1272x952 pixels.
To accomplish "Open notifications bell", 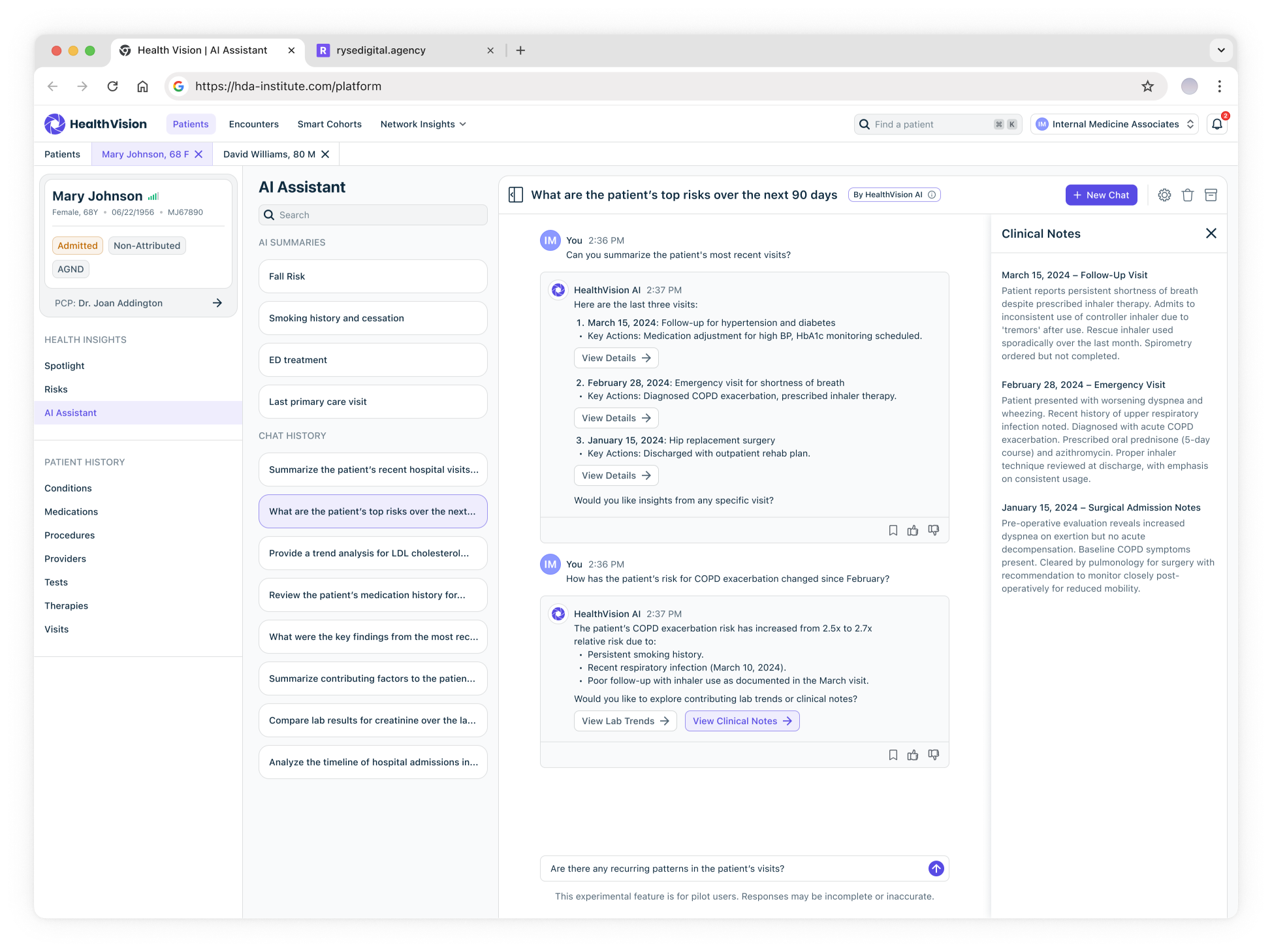I will (1217, 124).
